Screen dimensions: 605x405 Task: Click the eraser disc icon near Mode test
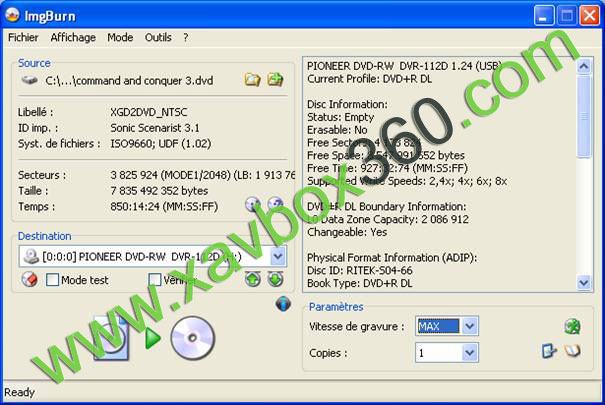(29, 279)
